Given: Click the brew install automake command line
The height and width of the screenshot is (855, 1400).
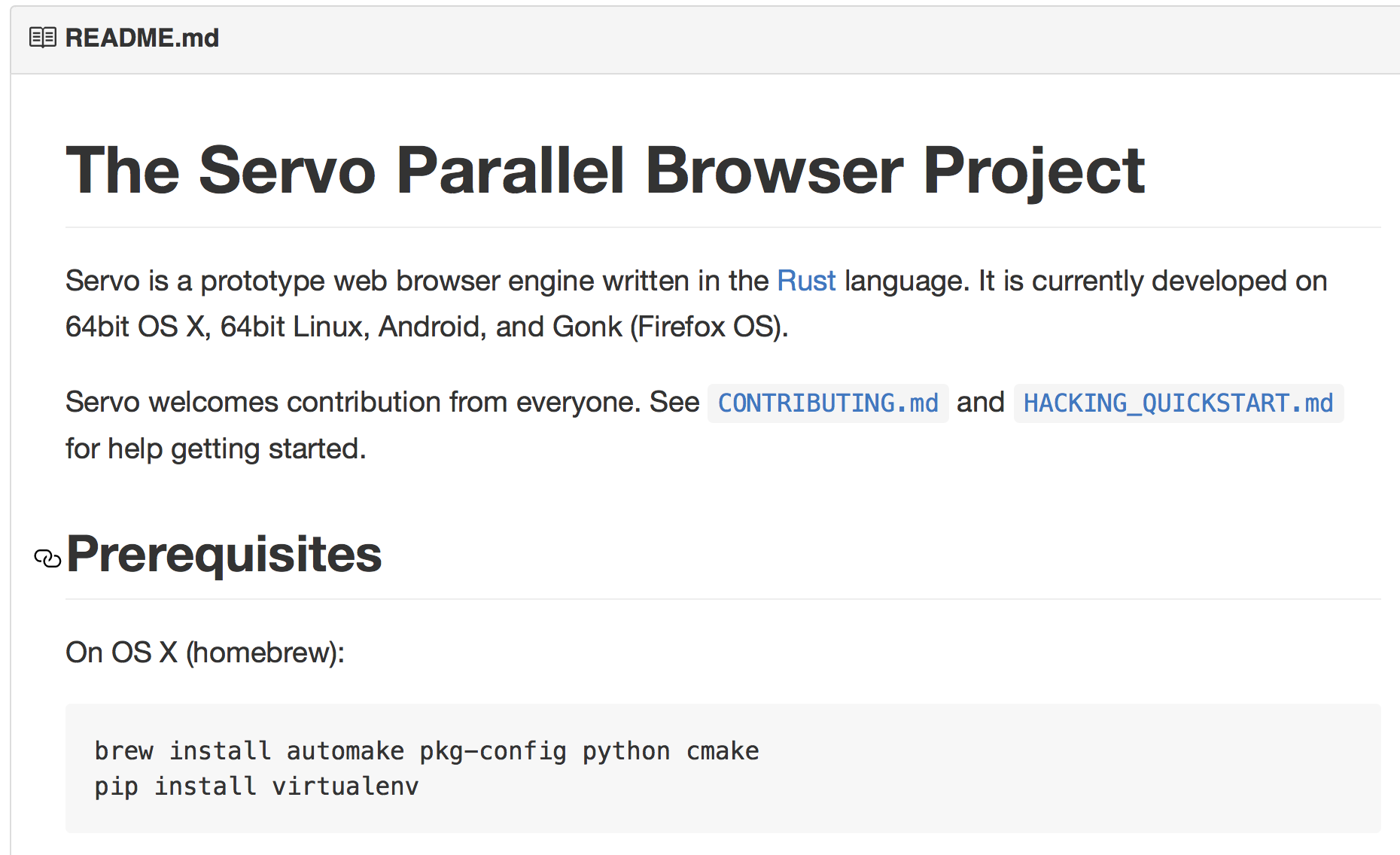Looking at the screenshot, I should (427, 751).
